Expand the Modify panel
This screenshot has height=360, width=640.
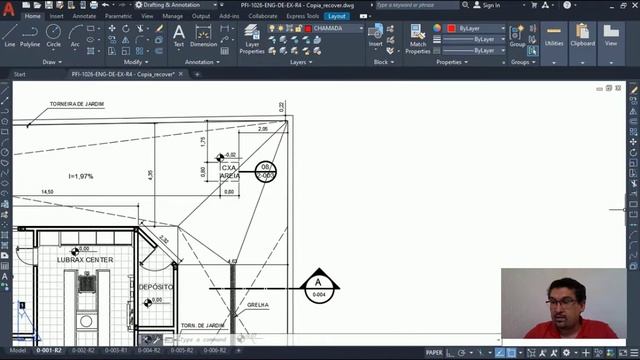tap(136, 62)
